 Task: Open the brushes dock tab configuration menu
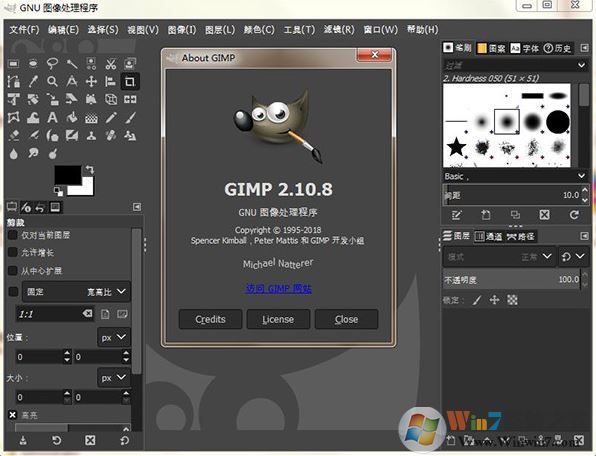tap(584, 48)
